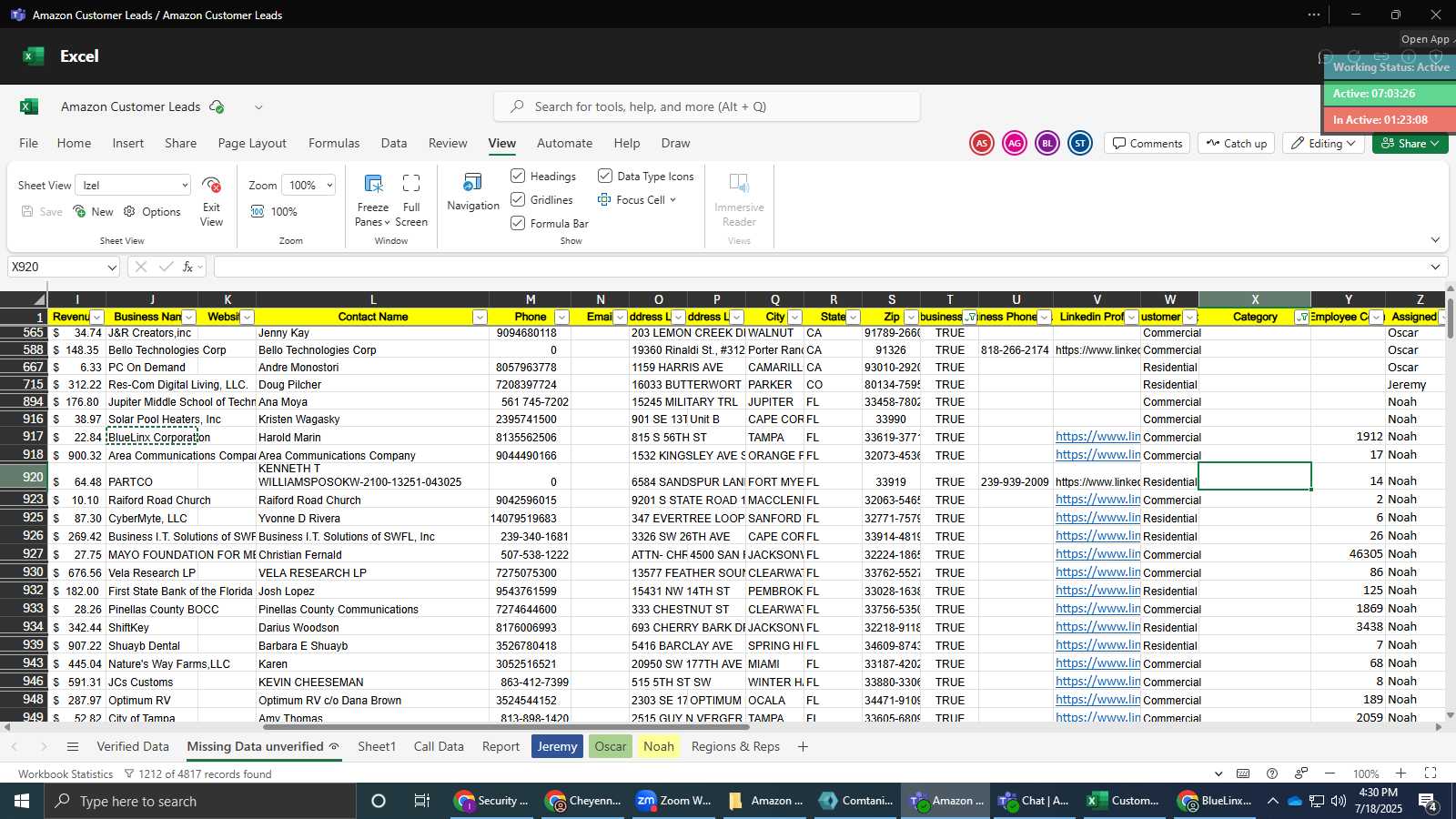Click the Exit View icon
1456x819 pixels.
[x=211, y=185]
